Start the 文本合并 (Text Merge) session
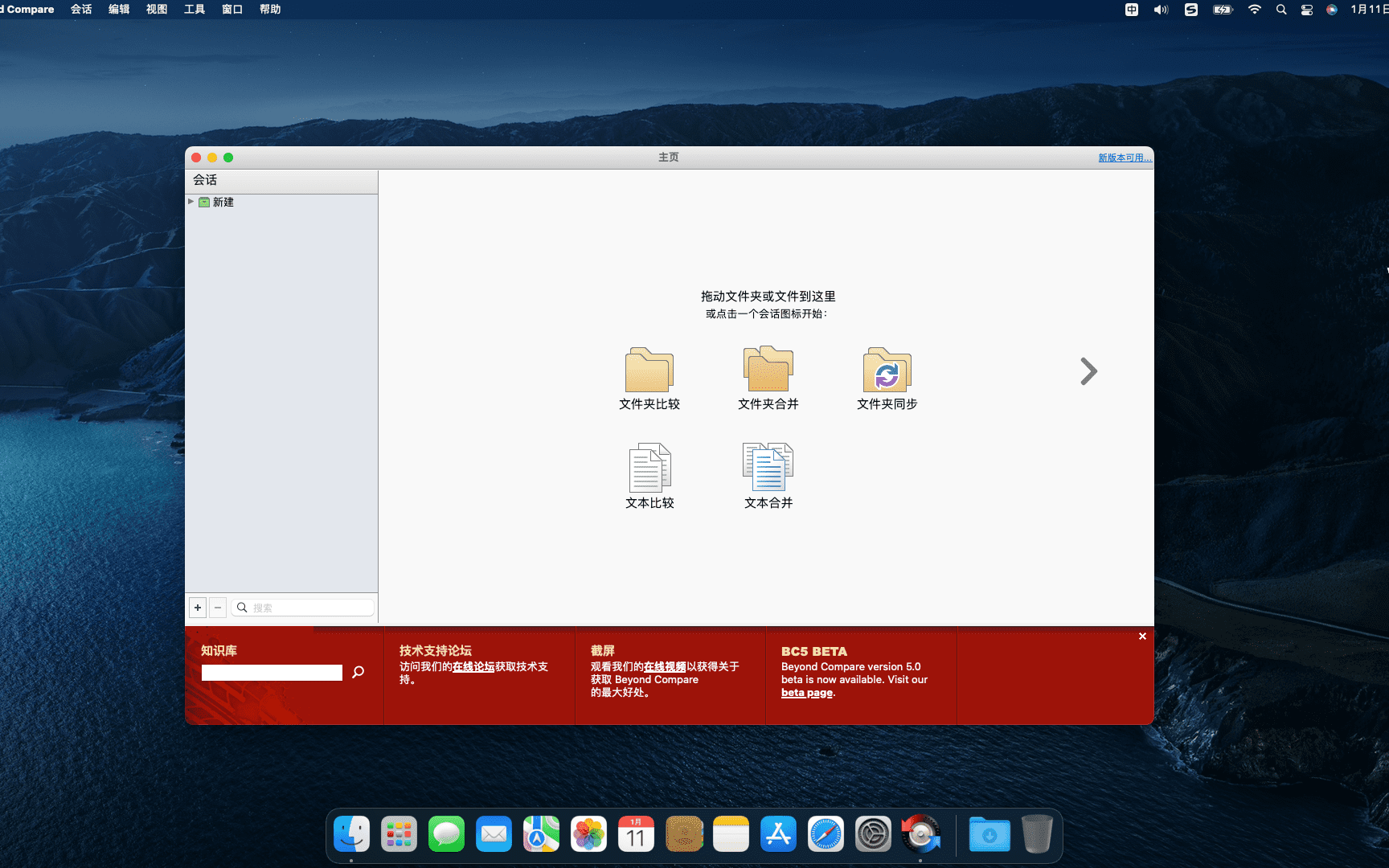 pyautogui.click(x=768, y=474)
